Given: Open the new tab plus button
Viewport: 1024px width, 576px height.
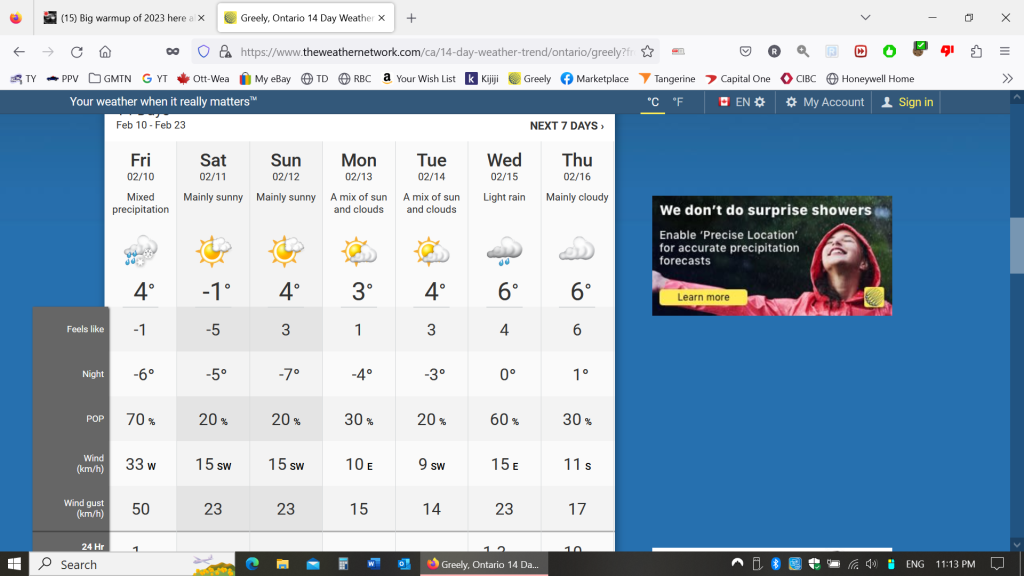Looking at the screenshot, I should [x=411, y=18].
